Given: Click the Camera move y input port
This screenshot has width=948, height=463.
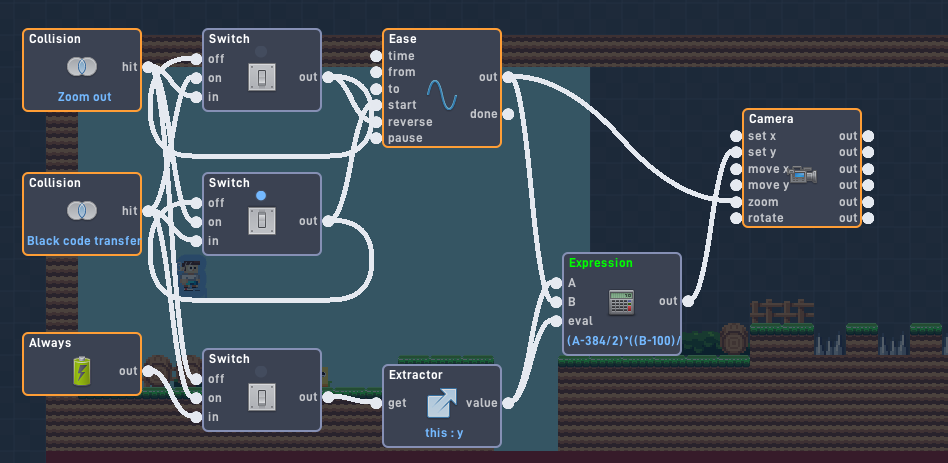Looking at the screenshot, I should (x=736, y=185).
